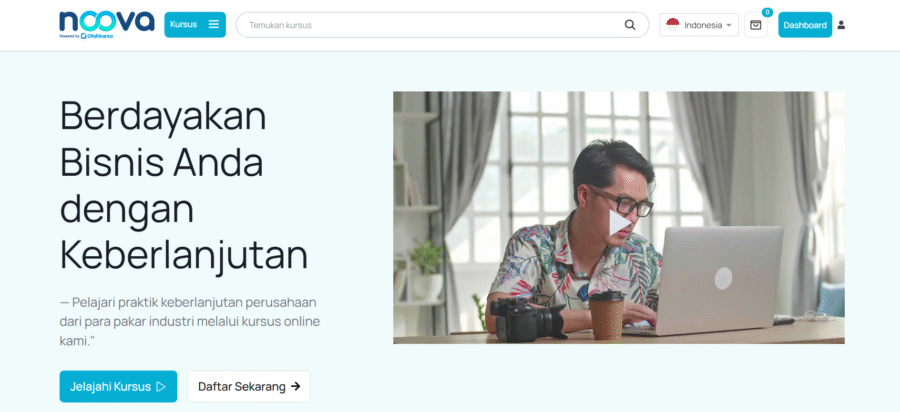Click the Indonesia language label
The height and width of the screenshot is (412, 900).
click(x=702, y=25)
